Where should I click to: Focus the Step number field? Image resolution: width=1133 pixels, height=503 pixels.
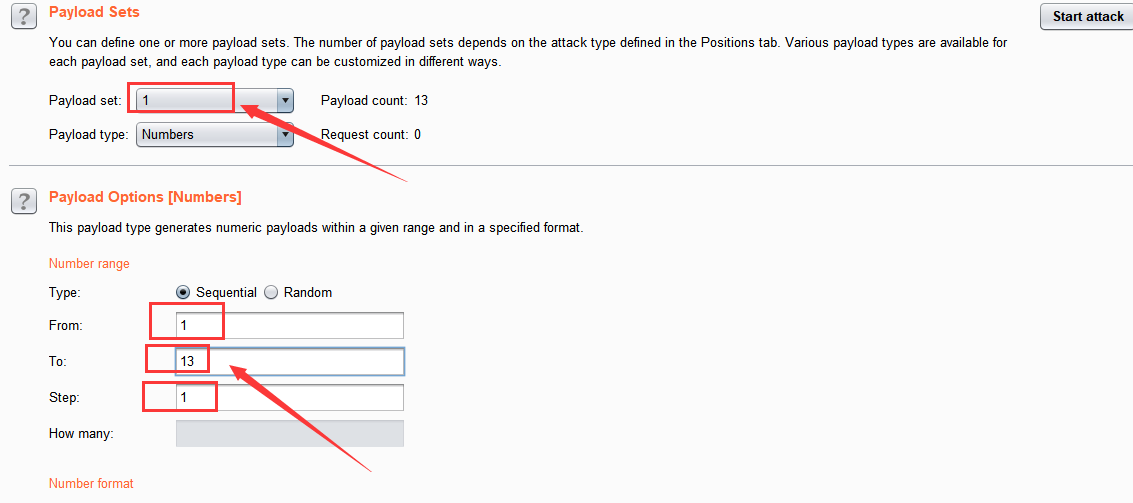(x=290, y=397)
